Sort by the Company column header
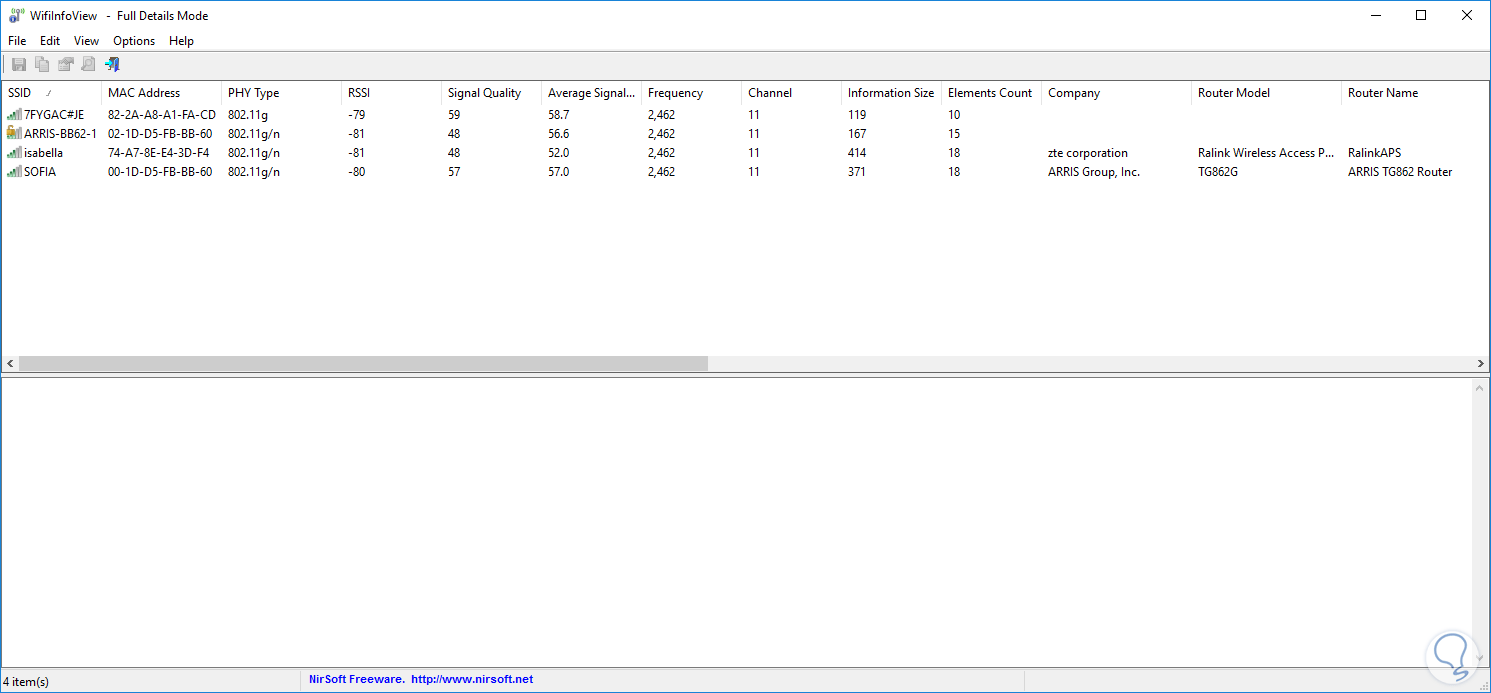The image size is (1491, 693). (x=1116, y=93)
